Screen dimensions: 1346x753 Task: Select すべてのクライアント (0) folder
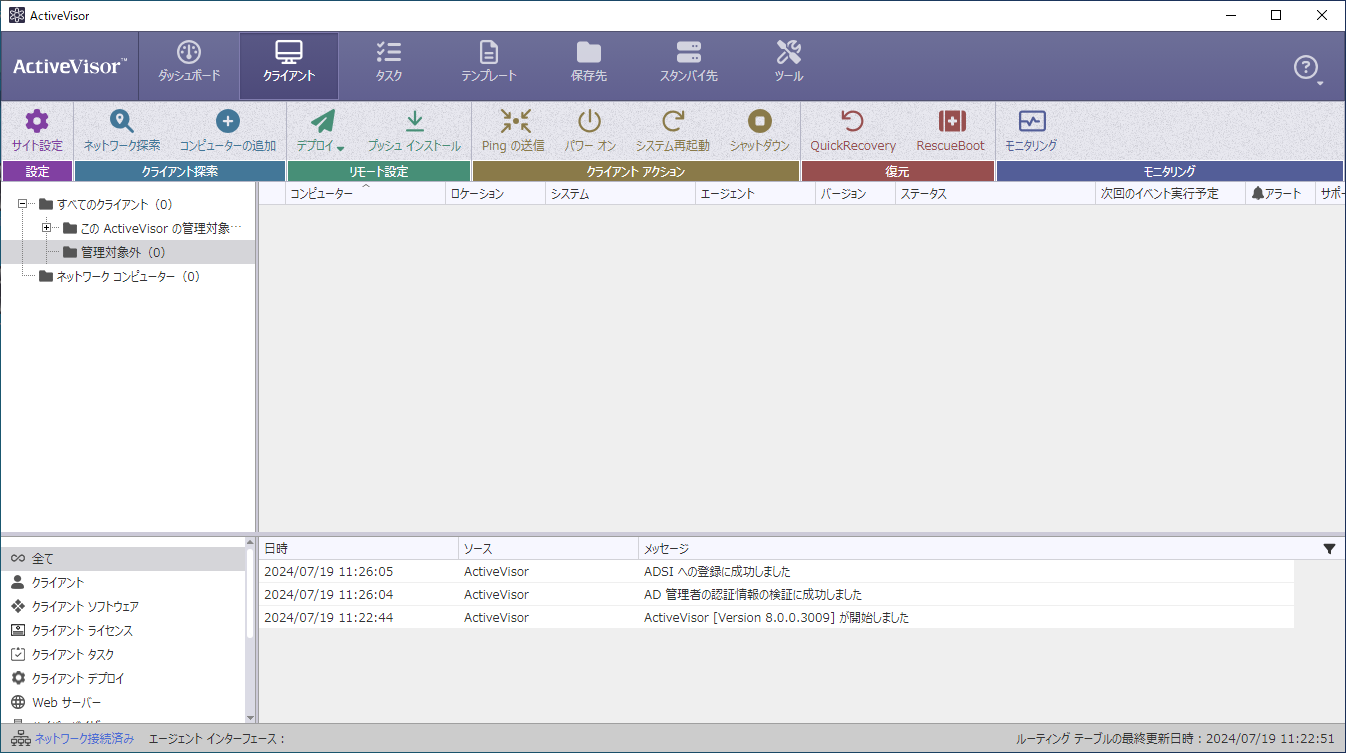106,204
